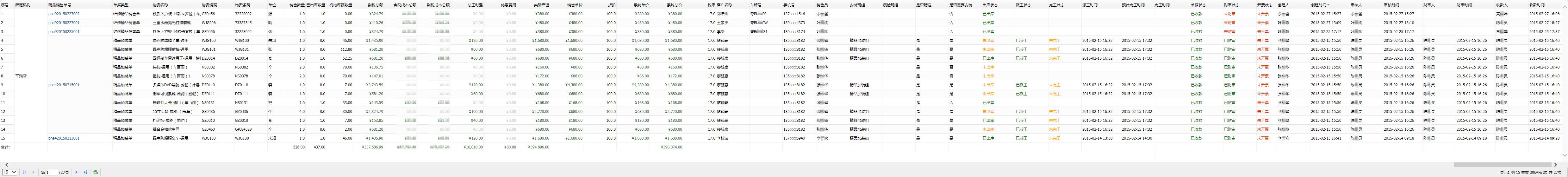Open the page size dropdown showing 15
Screen dimensions: 1568x177
point(9,173)
